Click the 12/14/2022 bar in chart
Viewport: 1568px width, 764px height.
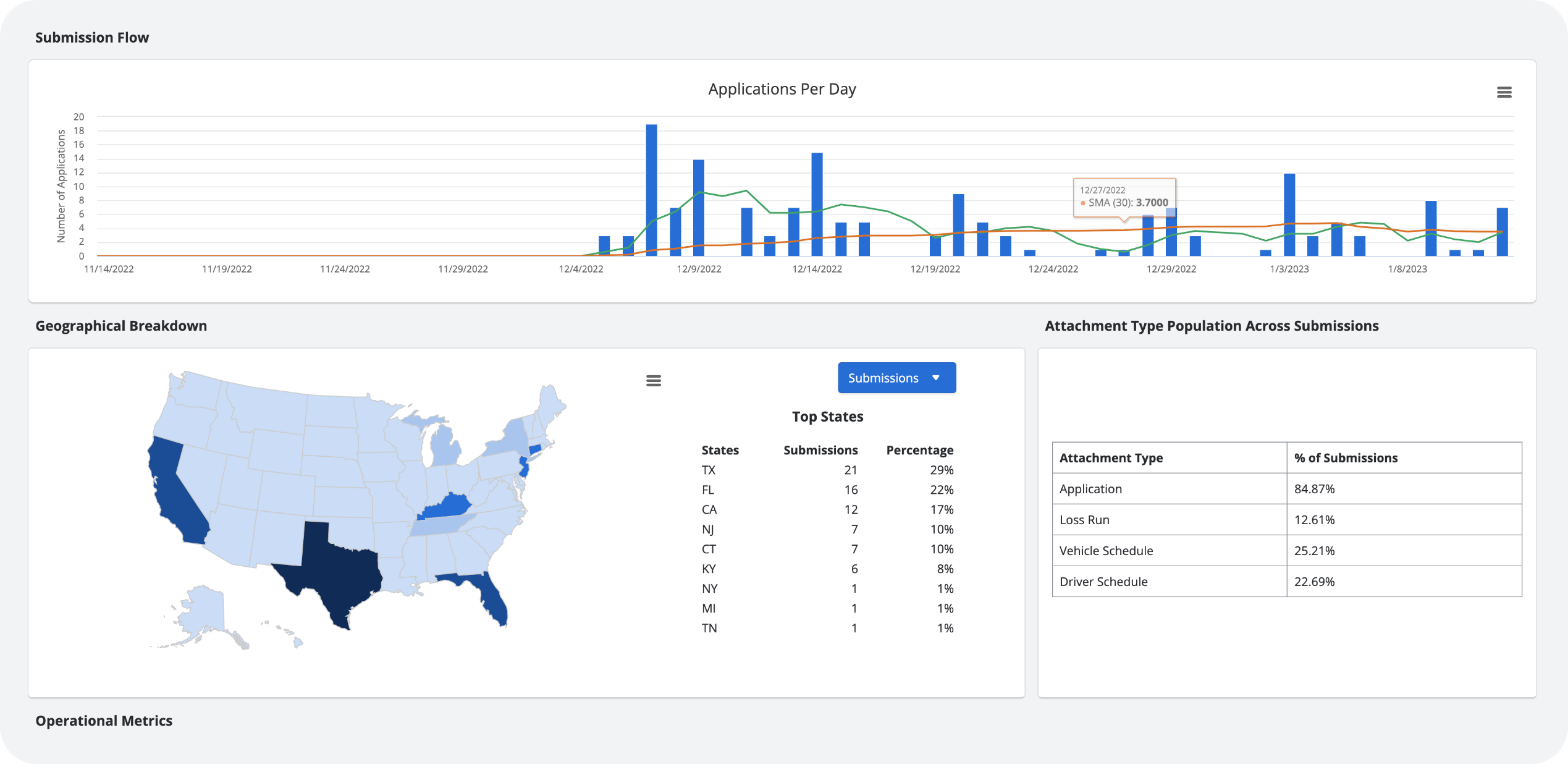pyautogui.click(x=817, y=204)
